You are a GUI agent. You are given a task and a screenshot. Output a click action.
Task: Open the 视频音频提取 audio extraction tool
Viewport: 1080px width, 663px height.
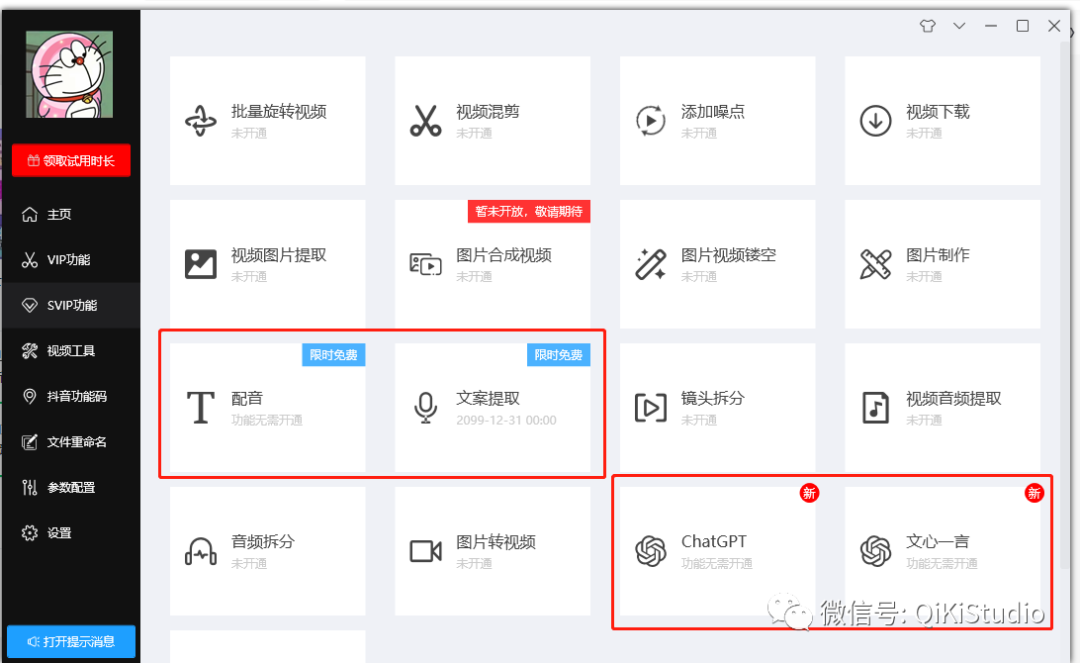tap(942, 406)
